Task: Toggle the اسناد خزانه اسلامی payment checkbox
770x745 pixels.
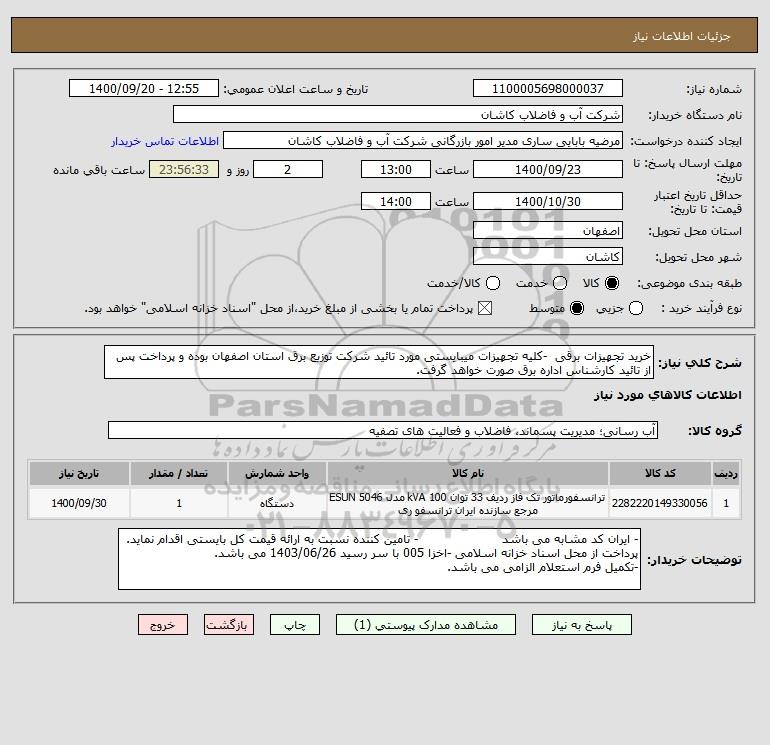Action: click(485, 308)
